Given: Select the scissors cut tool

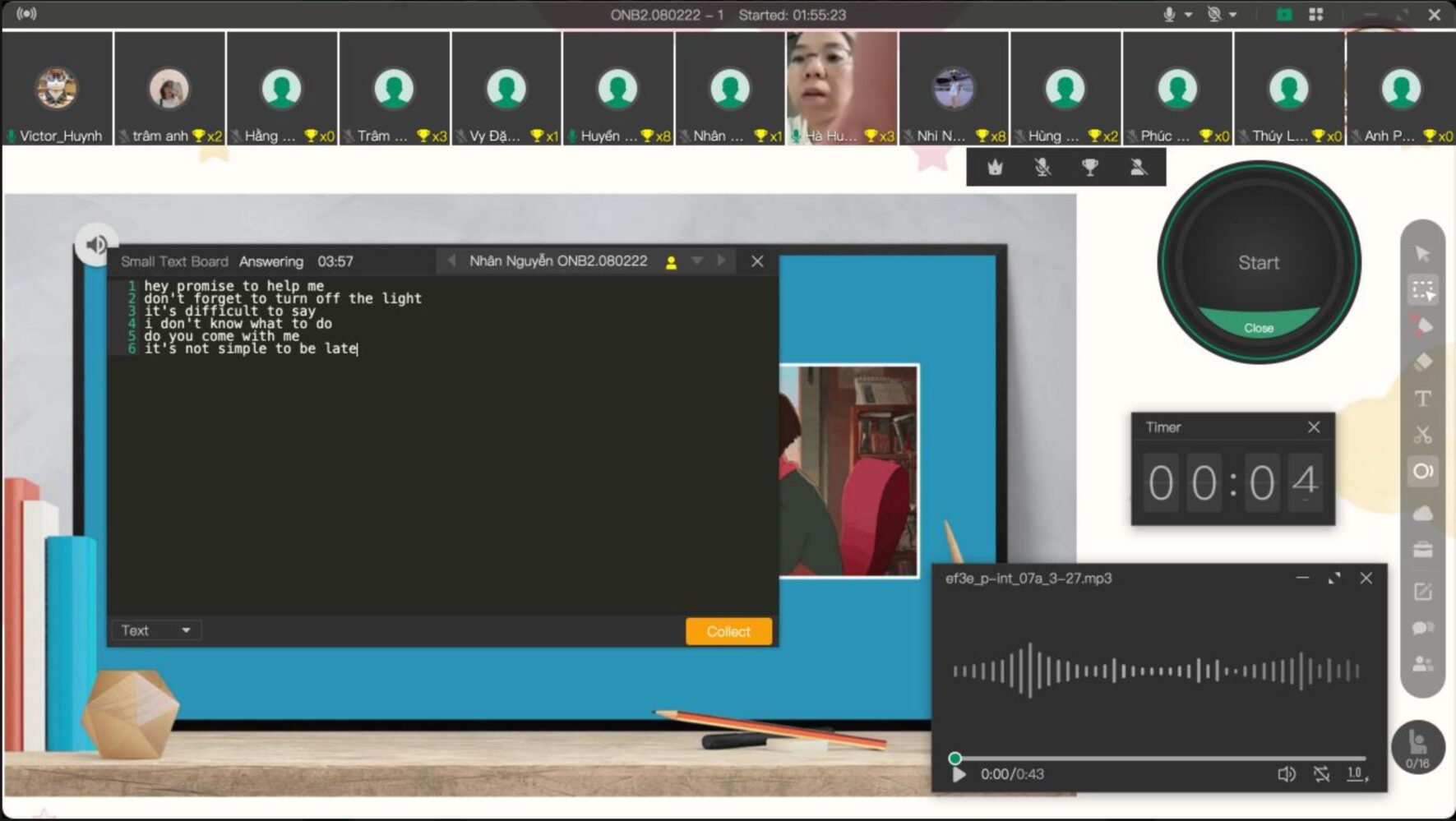Looking at the screenshot, I should [1422, 435].
